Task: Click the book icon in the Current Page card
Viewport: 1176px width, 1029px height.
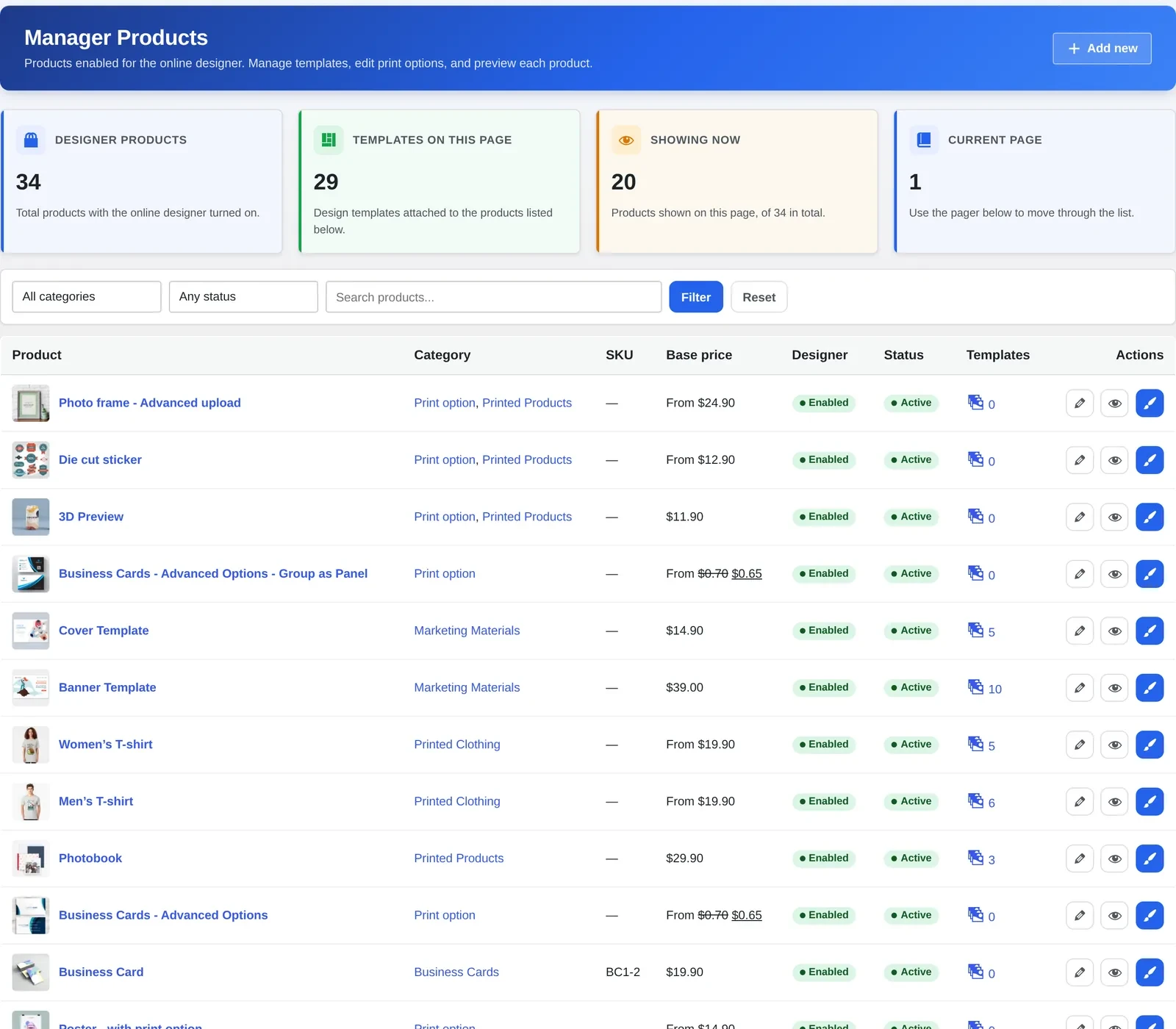Action: pos(924,140)
